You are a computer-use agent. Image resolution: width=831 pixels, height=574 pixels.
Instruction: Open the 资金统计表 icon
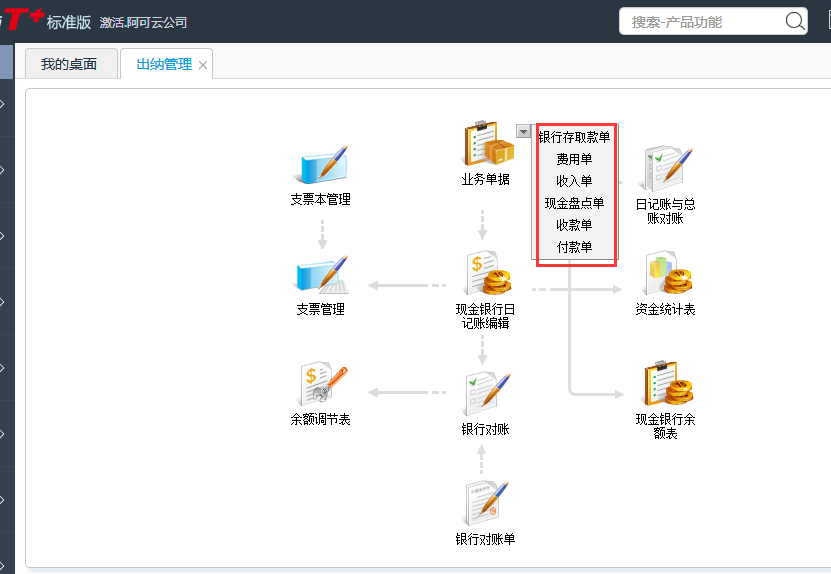click(666, 275)
